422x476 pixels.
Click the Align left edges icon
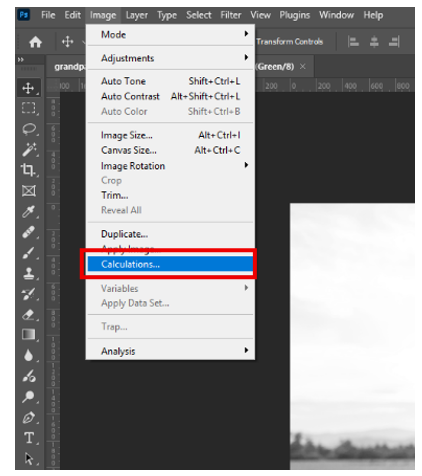[x=353, y=42]
